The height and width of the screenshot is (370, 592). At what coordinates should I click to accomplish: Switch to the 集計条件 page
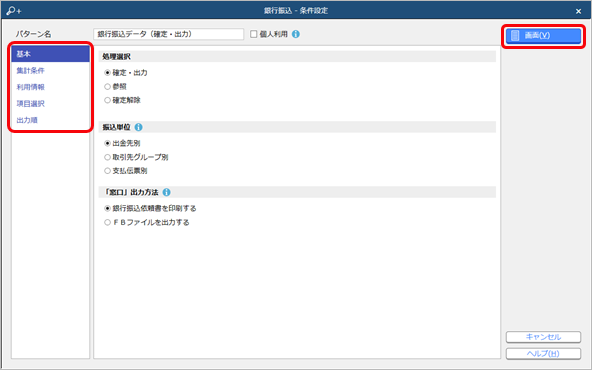51,71
